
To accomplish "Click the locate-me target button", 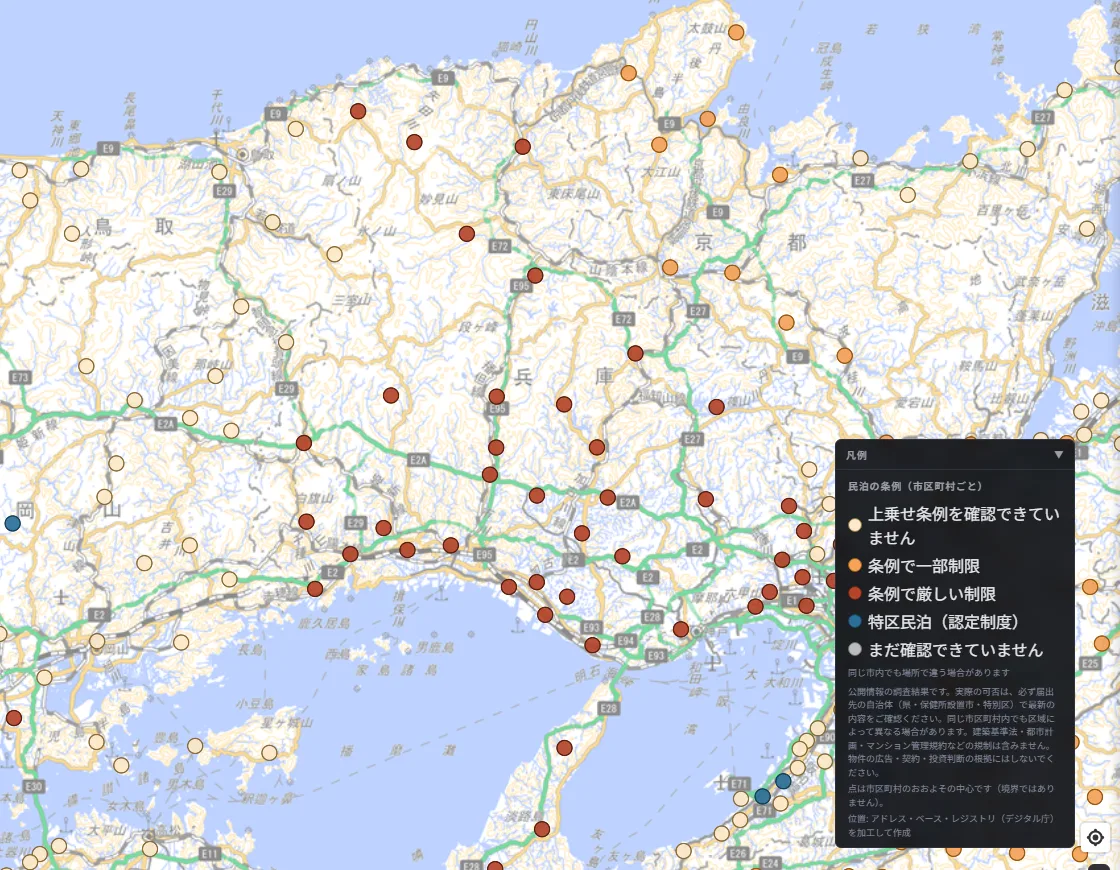I will pos(1095,837).
